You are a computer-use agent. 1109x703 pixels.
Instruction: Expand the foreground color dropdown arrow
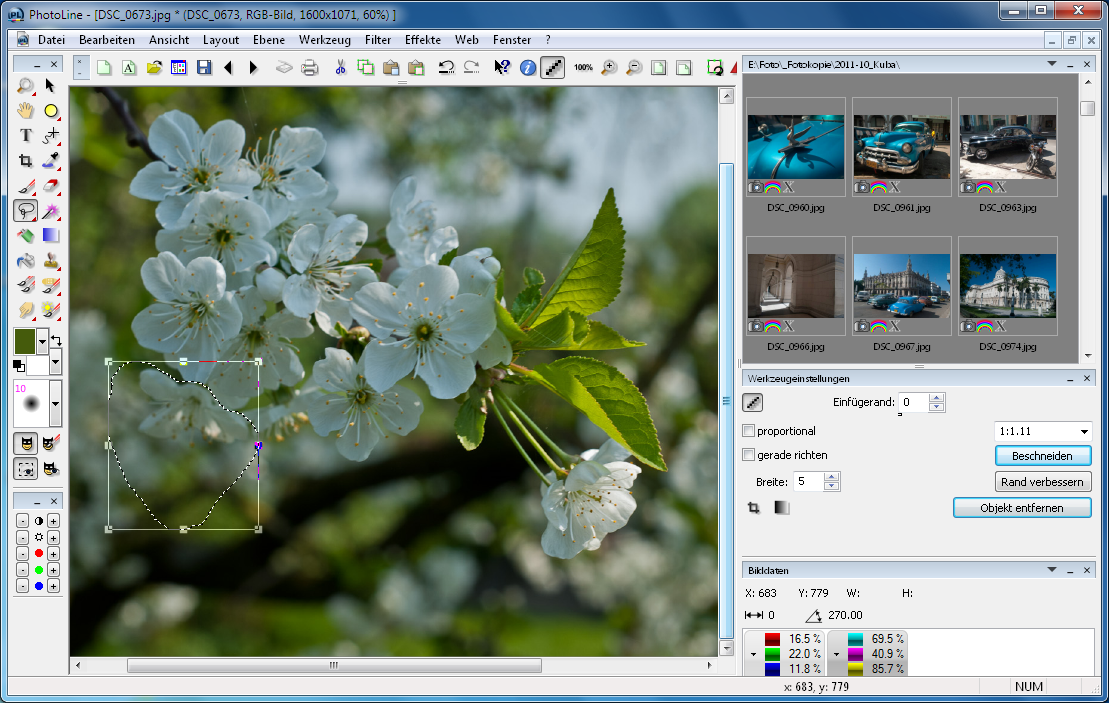click(x=42, y=341)
